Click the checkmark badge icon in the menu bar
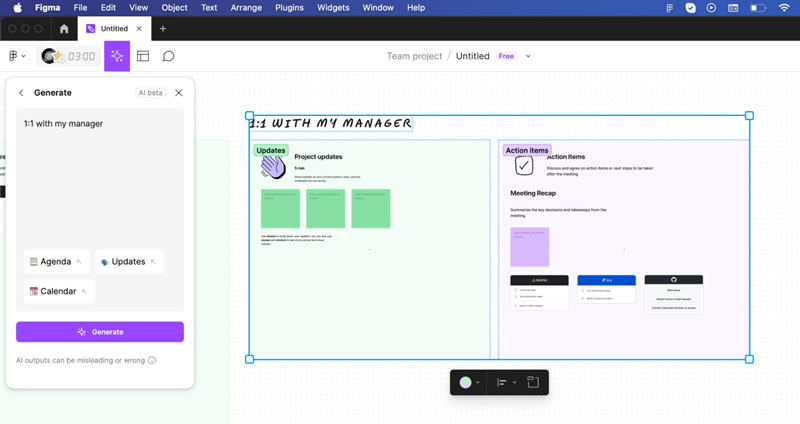800x424 pixels. click(x=690, y=8)
